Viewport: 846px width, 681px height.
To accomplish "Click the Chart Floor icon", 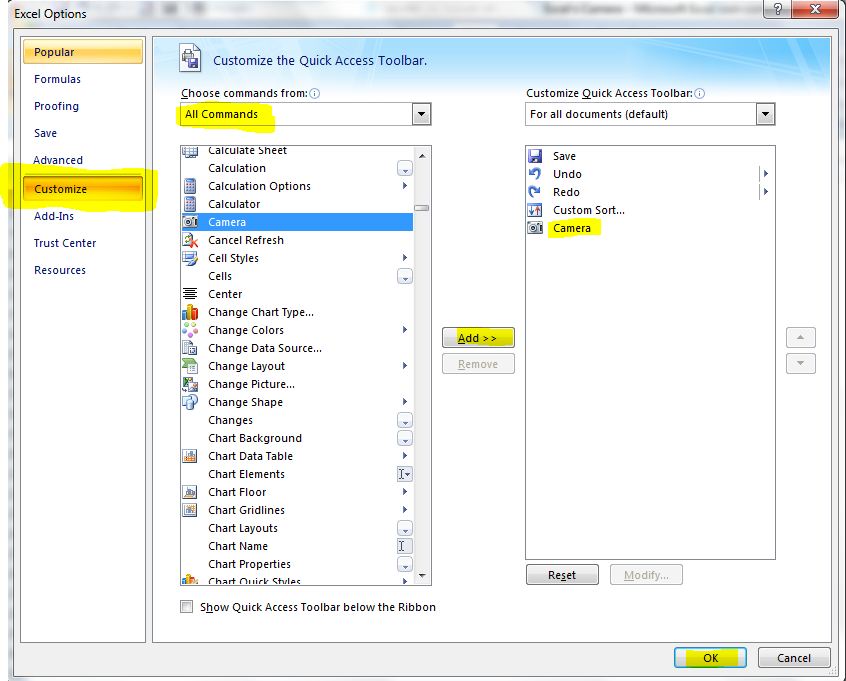I will 190,492.
